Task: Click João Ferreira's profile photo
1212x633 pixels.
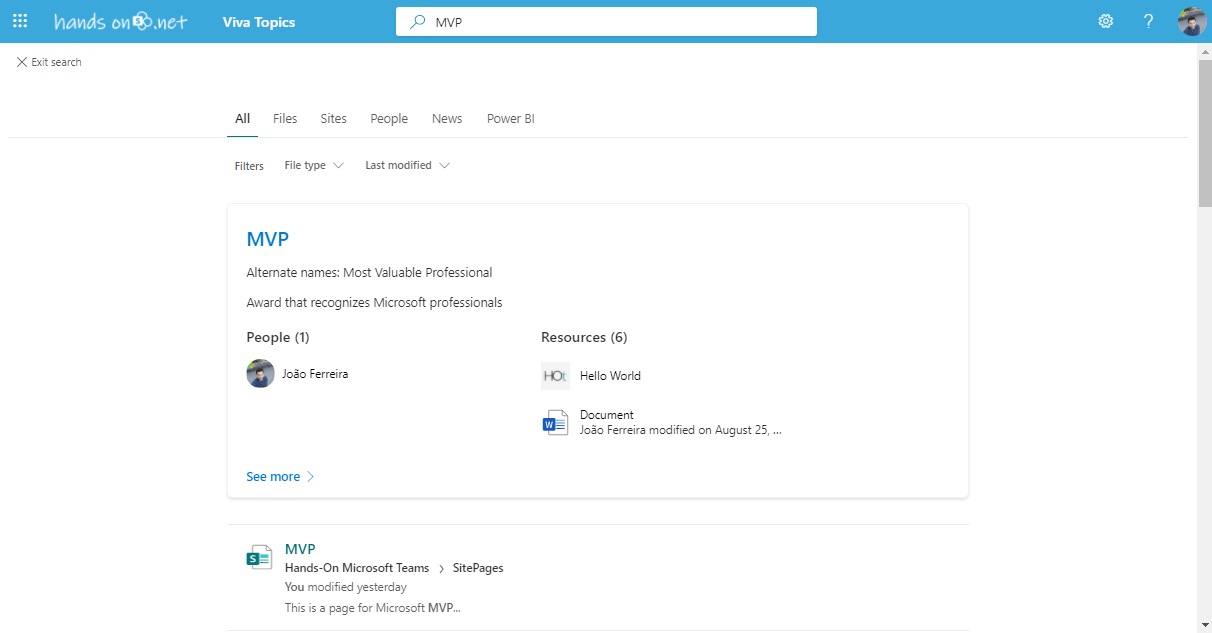Action: point(260,373)
